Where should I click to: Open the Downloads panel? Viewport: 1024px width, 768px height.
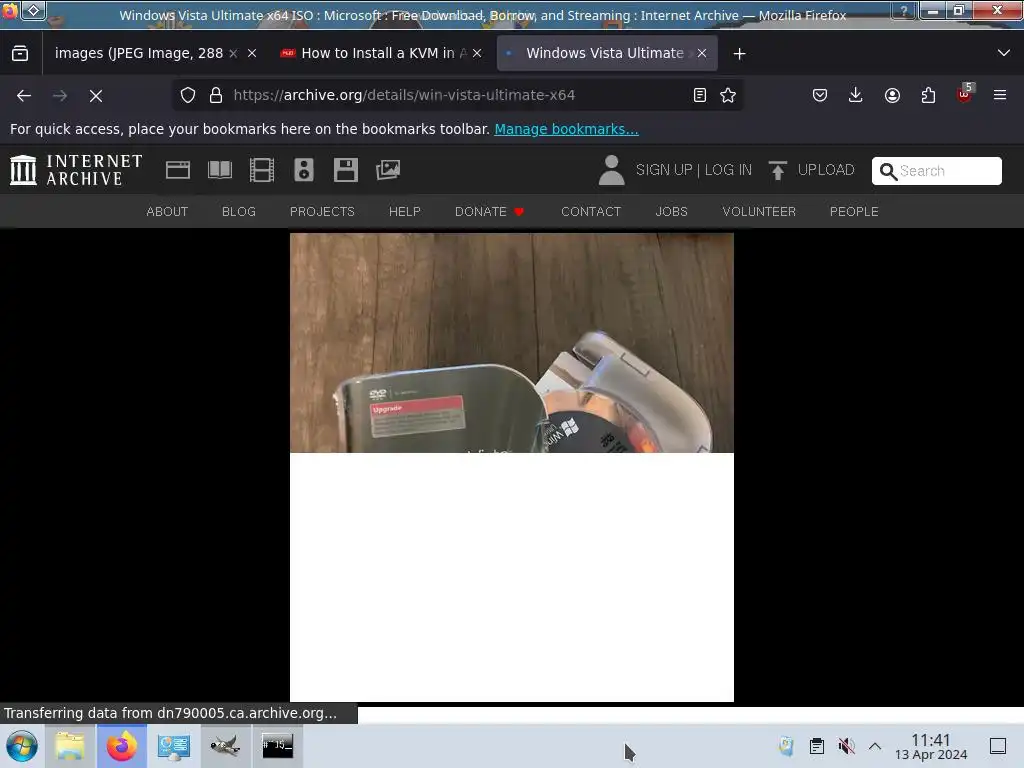pos(856,95)
